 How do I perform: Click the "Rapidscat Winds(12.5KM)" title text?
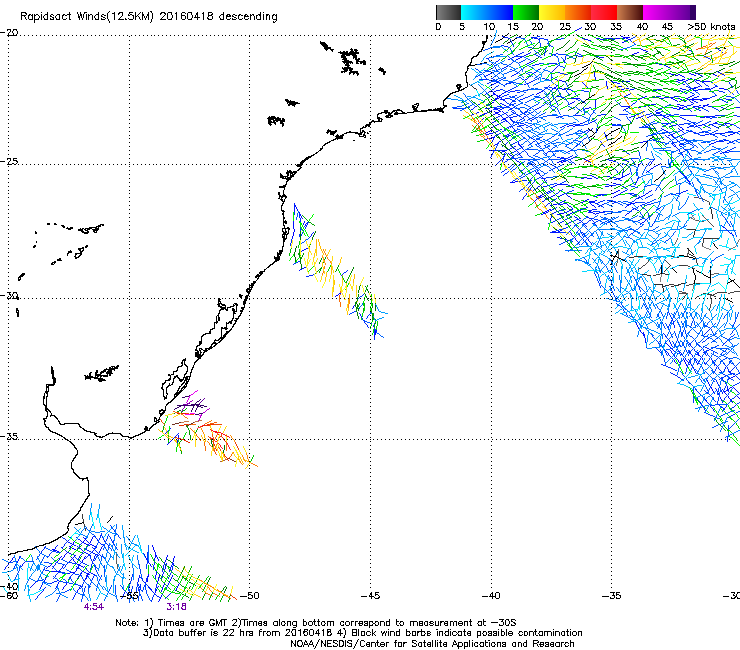pos(87,17)
